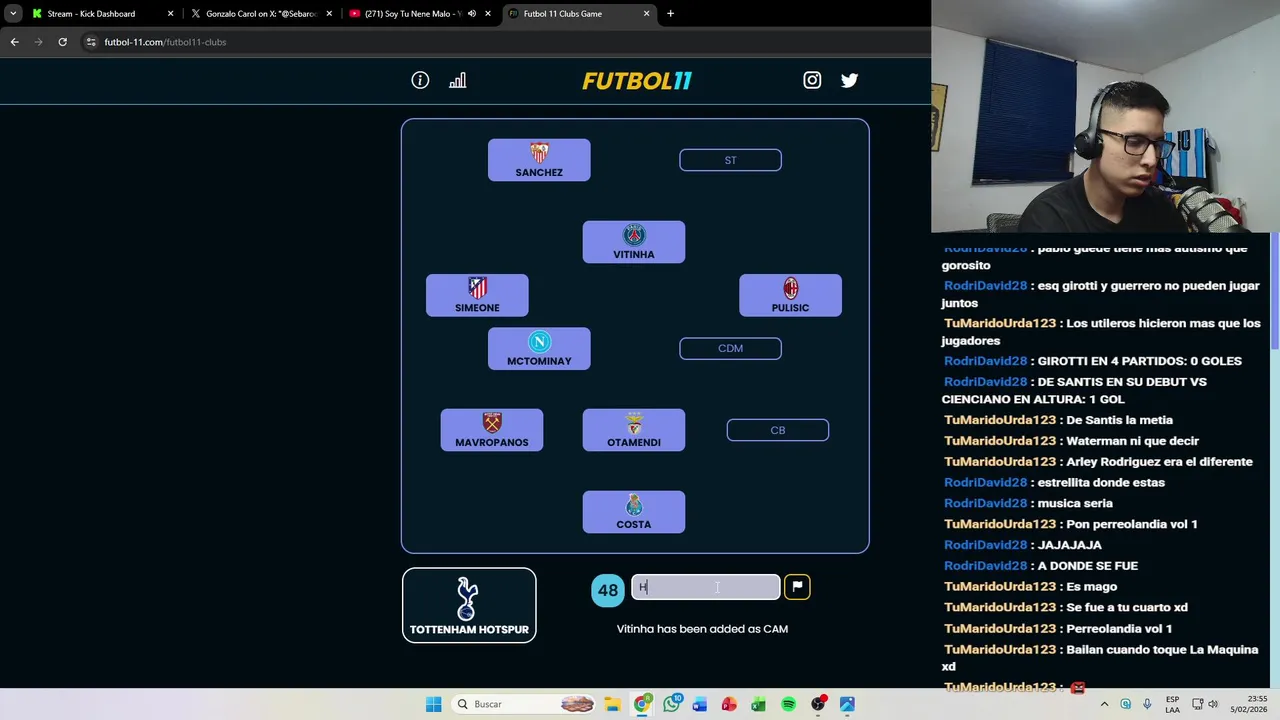Click the Mavropanos player card
This screenshot has height=720, width=1280.
click(x=492, y=430)
